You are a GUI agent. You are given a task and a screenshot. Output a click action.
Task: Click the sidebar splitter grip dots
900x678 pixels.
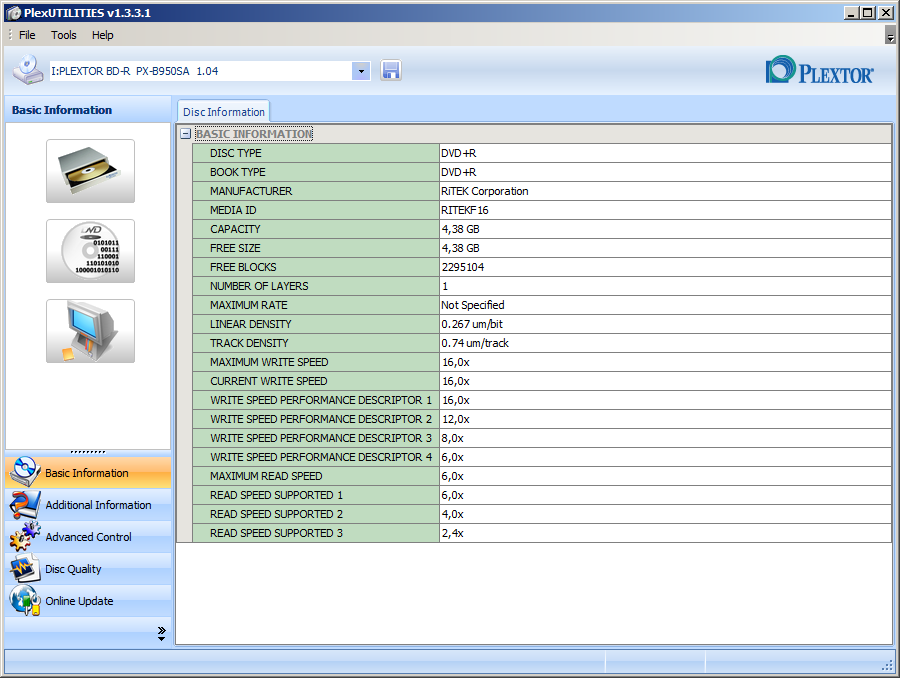click(x=88, y=452)
